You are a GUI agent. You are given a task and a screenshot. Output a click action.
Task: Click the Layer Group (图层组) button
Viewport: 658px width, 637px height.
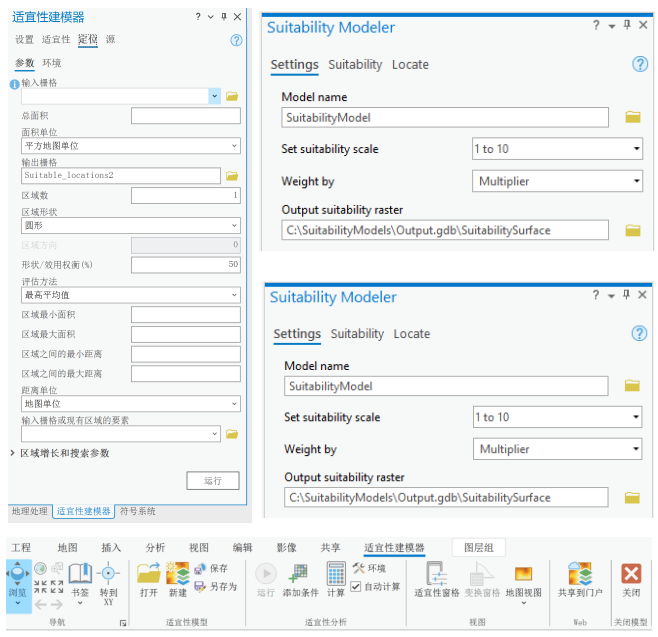coord(478,548)
